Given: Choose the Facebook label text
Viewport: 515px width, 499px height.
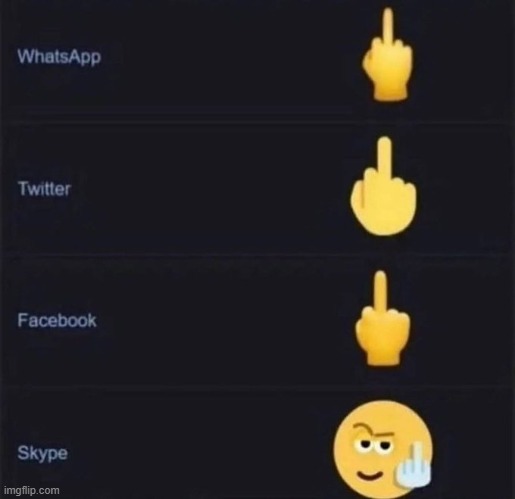Looking at the screenshot, I should tap(57, 320).
